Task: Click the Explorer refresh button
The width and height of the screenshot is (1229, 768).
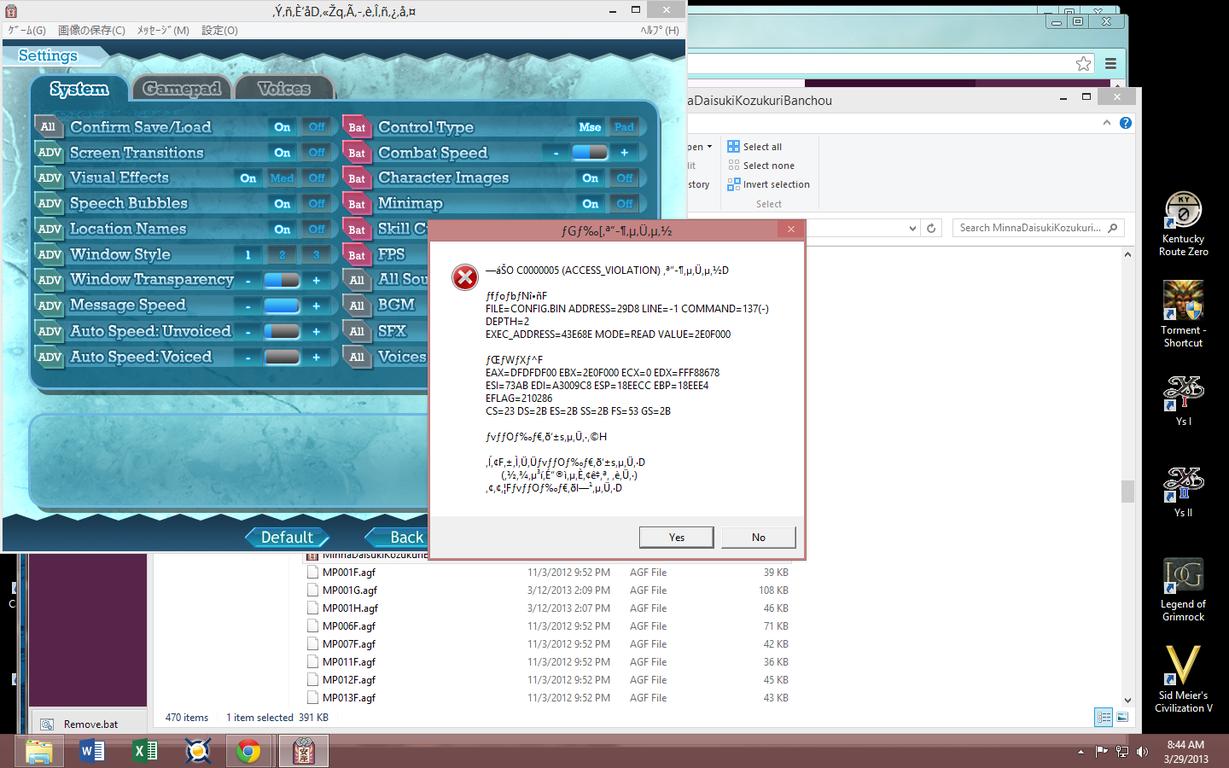Action: coord(931,228)
